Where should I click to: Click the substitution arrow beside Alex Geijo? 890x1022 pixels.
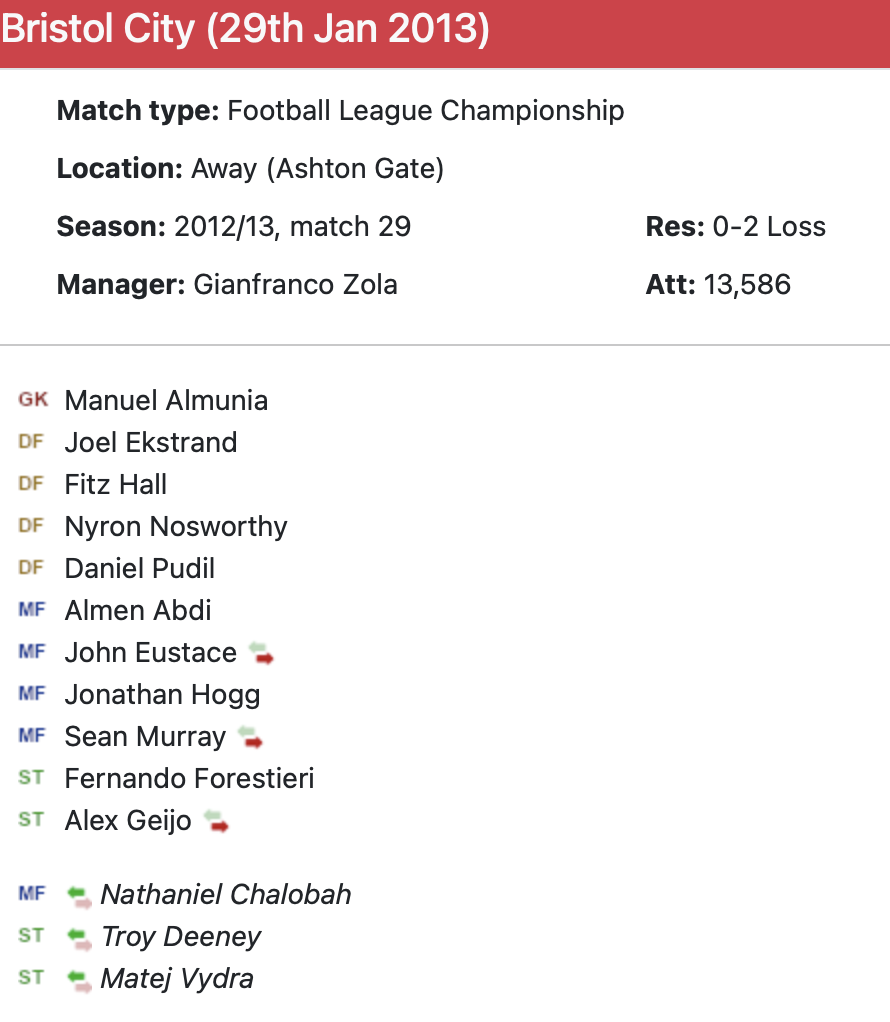(217, 822)
